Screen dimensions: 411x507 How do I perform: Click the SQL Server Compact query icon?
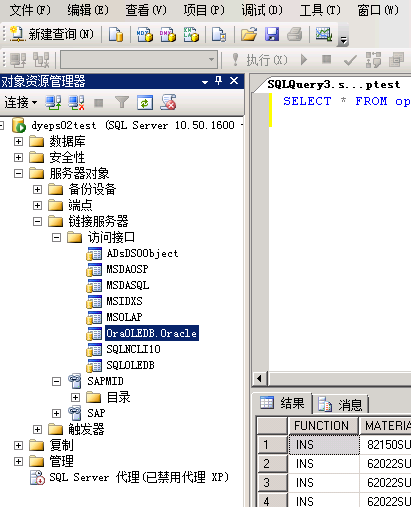[219, 34]
